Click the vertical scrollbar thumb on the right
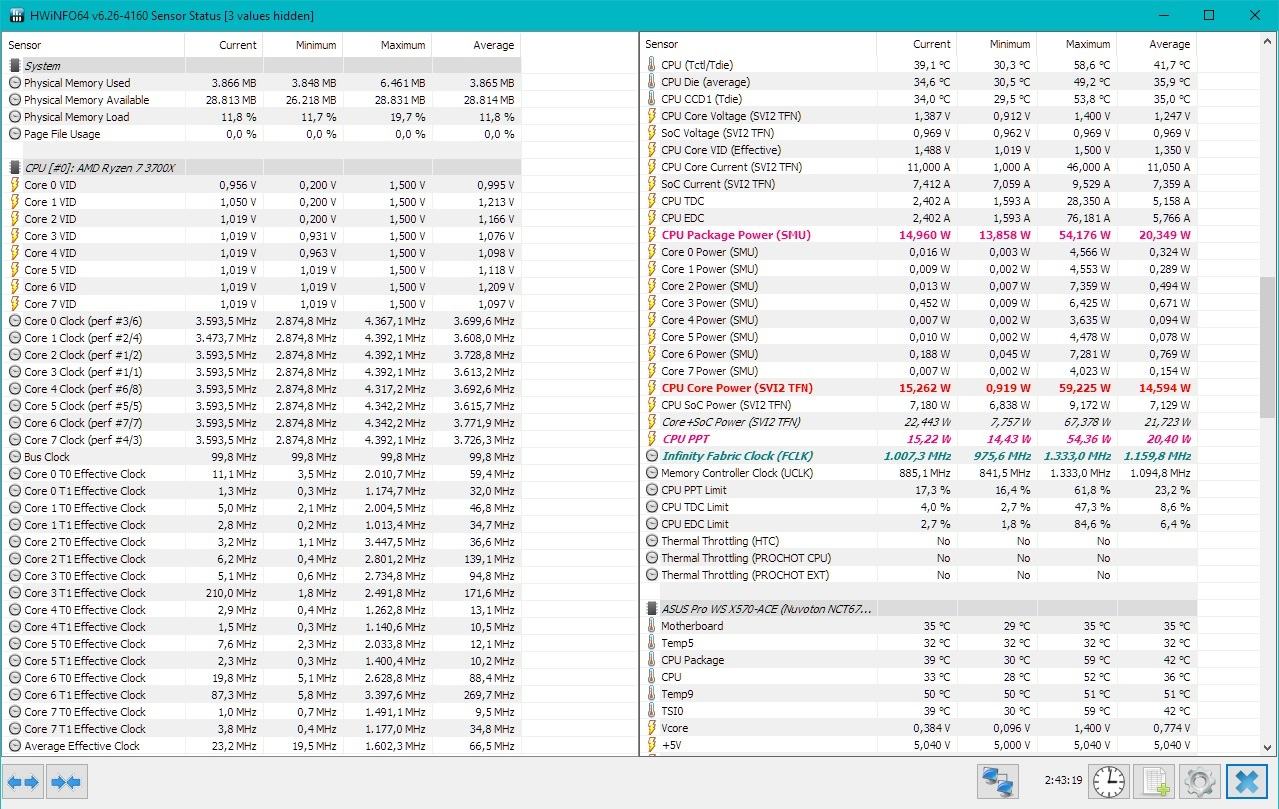Image resolution: width=1279 pixels, height=809 pixels. pyautogui.click(x=1269, y=347)
